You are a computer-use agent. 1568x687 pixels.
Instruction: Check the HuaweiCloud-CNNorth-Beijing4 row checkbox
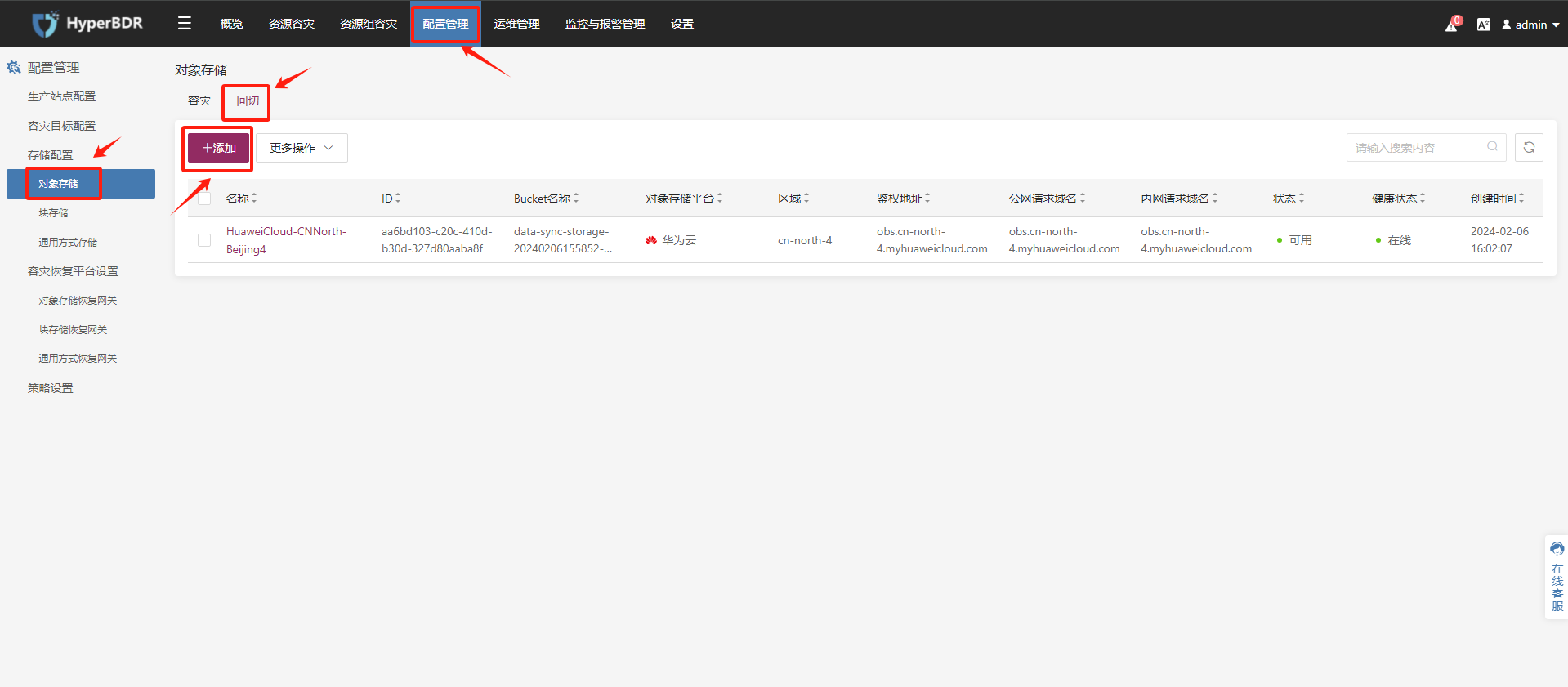(x=204, y=240)
